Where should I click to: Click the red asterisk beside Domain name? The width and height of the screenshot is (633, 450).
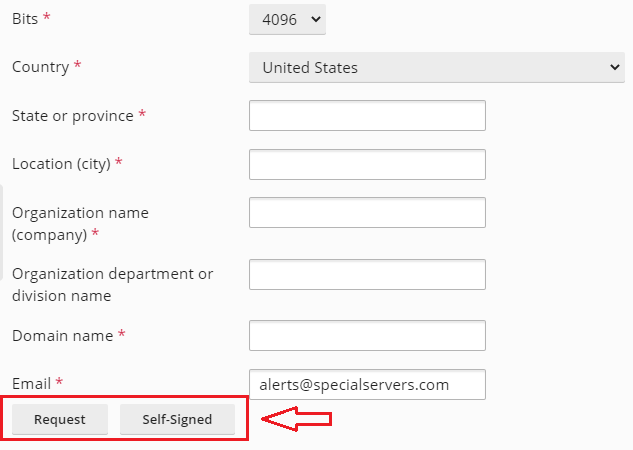121,335
